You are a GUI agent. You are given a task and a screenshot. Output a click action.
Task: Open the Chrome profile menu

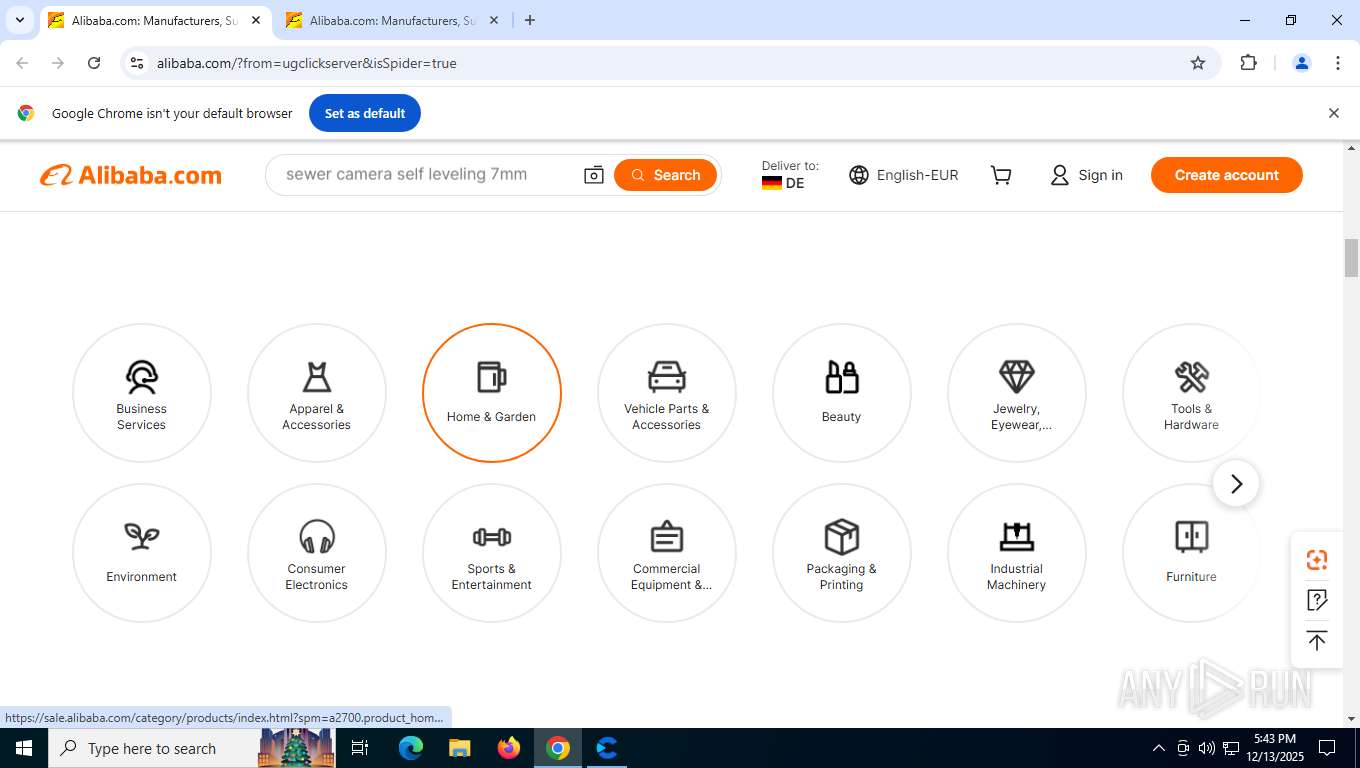coord(1302,63)
